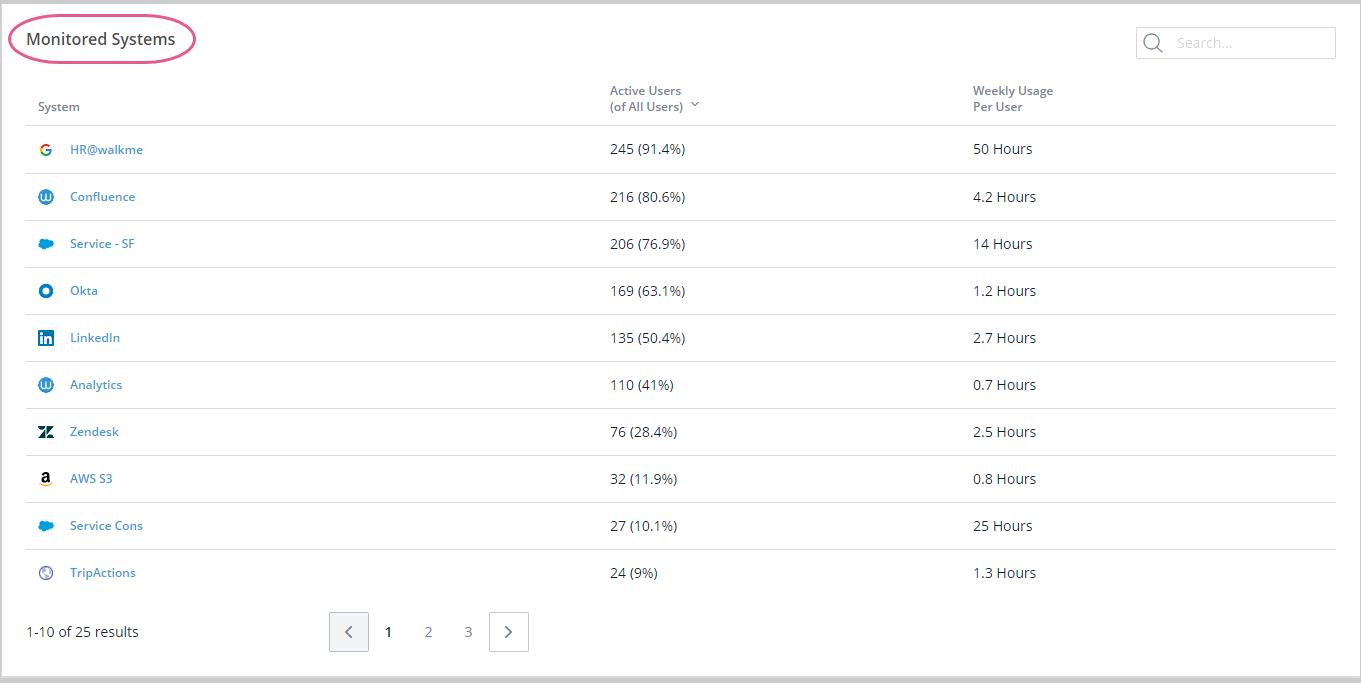Image resolution: width=1361 pixels, height=683 pixels.
Task: Click the 169 (63.1%) cell
Action: point(647,291)
